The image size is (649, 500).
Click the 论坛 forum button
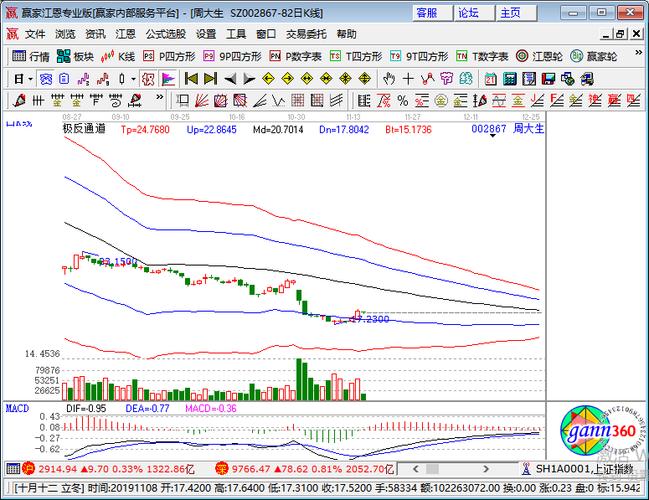(x=474, y=13)
